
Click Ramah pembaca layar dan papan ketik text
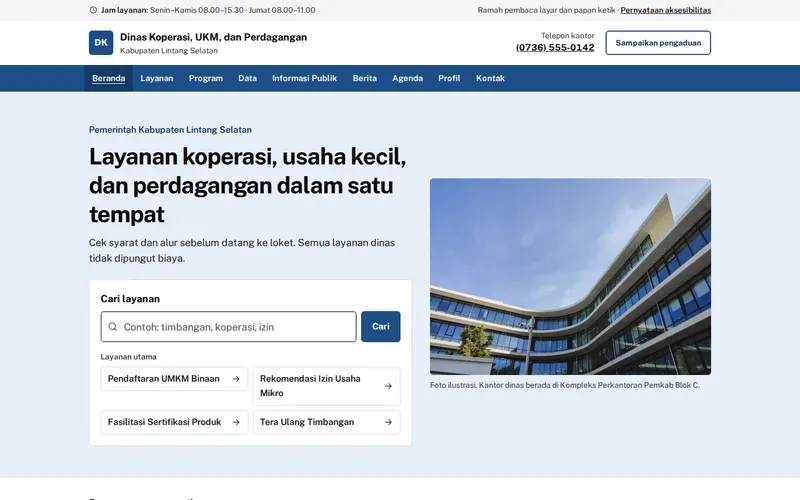pyautogui.click(x=546, y=10)
